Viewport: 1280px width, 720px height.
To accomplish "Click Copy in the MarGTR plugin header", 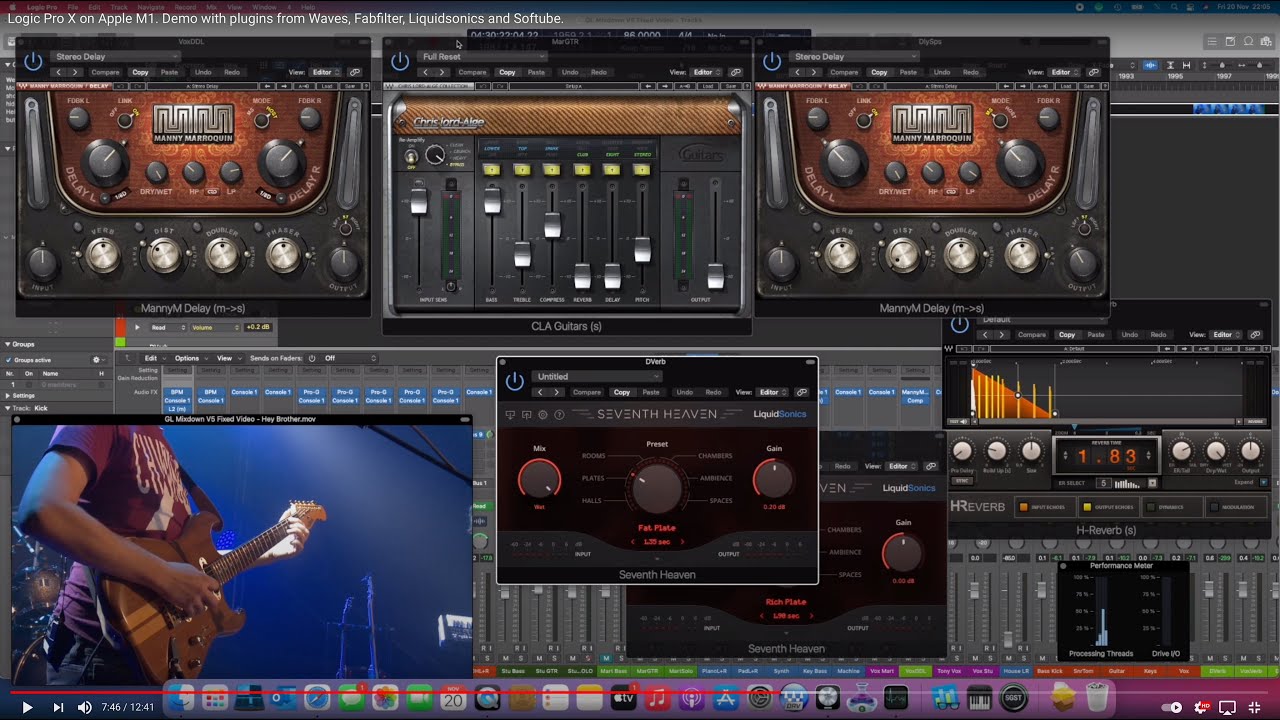I will (507, 72).
